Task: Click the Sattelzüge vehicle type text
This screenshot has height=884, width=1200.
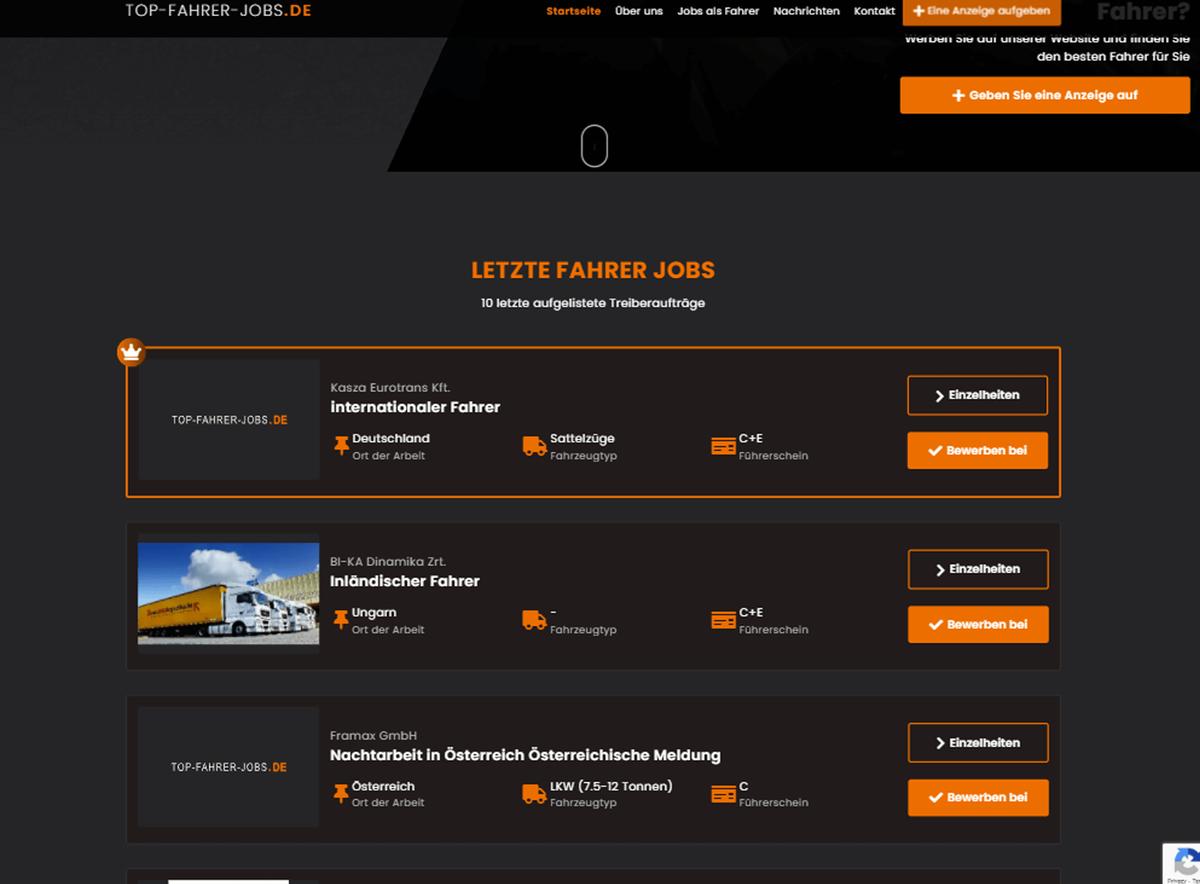Action: tap(582, 438)
